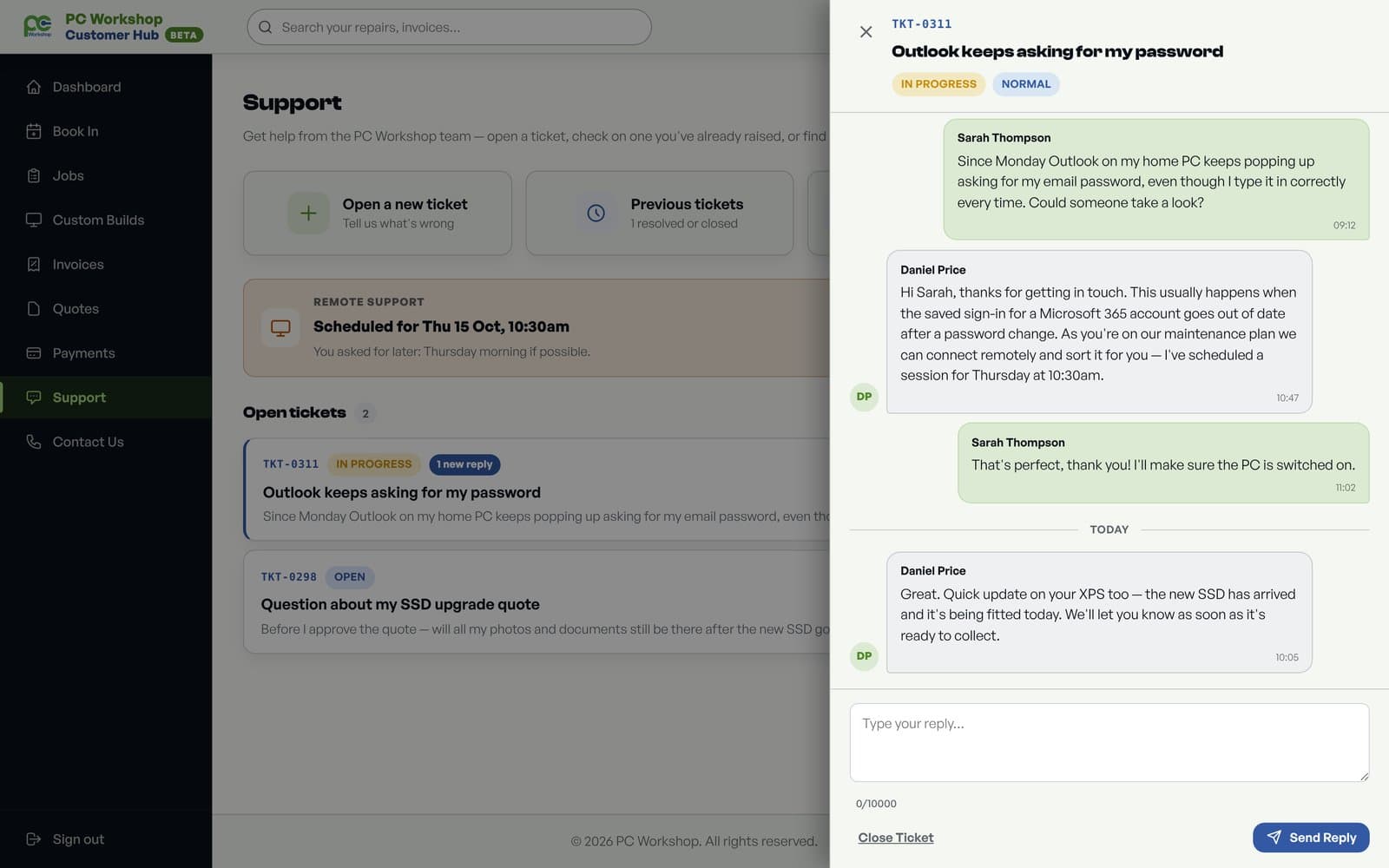Image resolution: width=1389 pixels, height=868 pixels.
Task: Open the Jobs section
Action: 106,175
